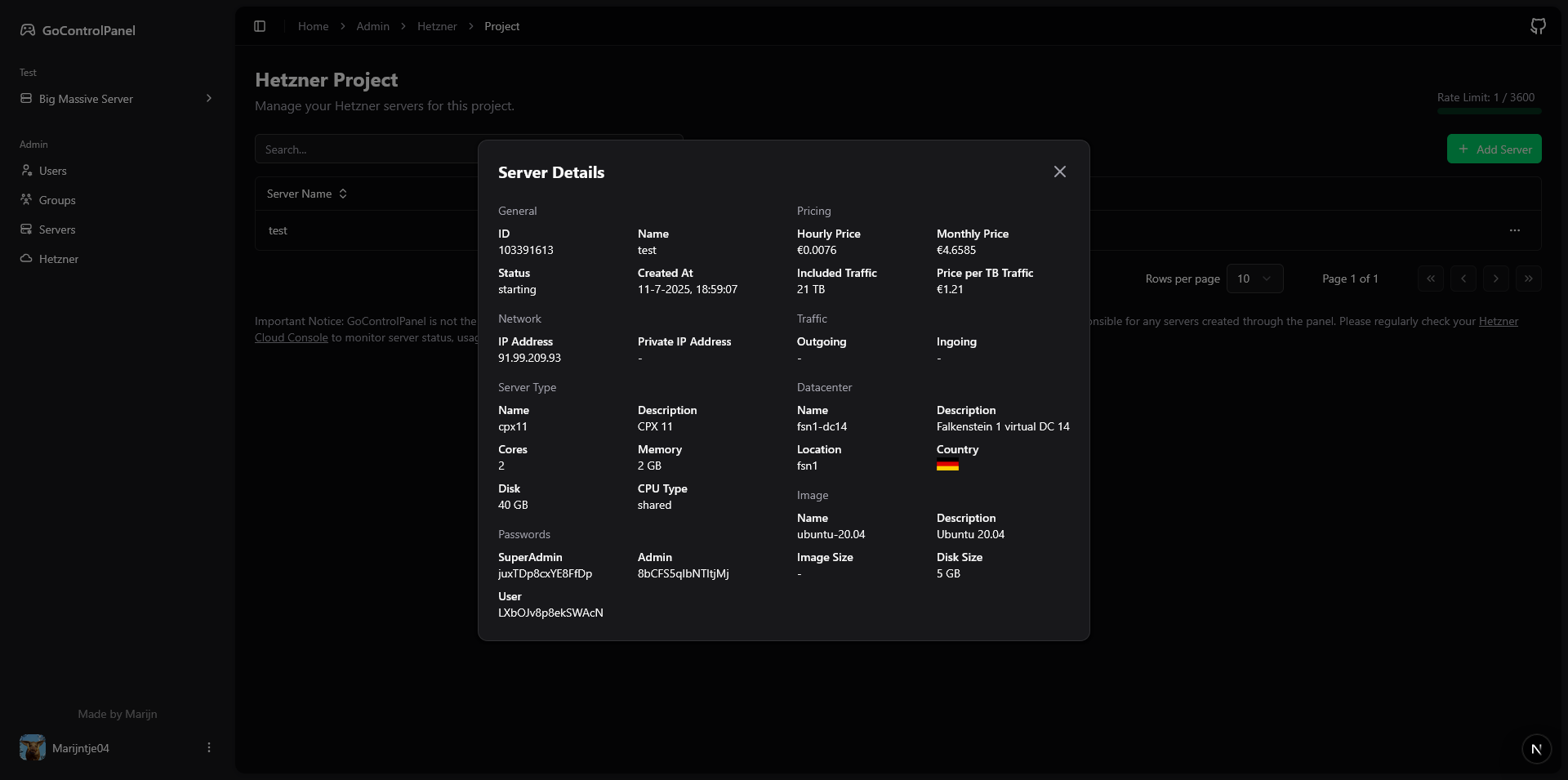Click the GoControlPanel gamepad logo icon
This screenshot has width=1568, height=780.
[x=28, y=30]
